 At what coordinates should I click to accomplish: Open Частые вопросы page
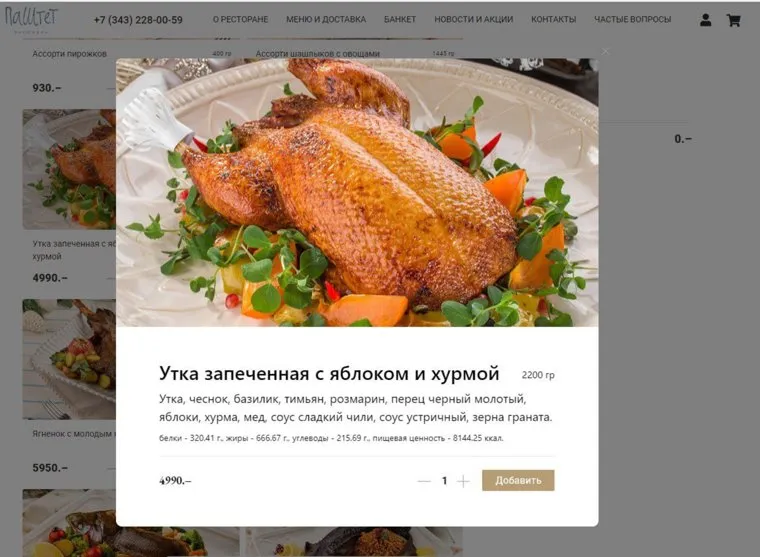coord(633,19)
